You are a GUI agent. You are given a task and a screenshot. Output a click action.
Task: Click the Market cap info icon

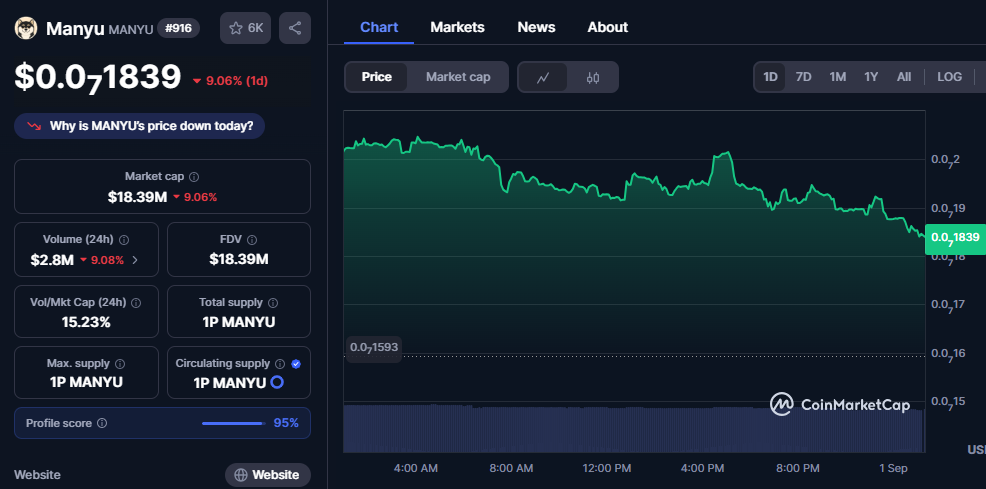(194, 176)
